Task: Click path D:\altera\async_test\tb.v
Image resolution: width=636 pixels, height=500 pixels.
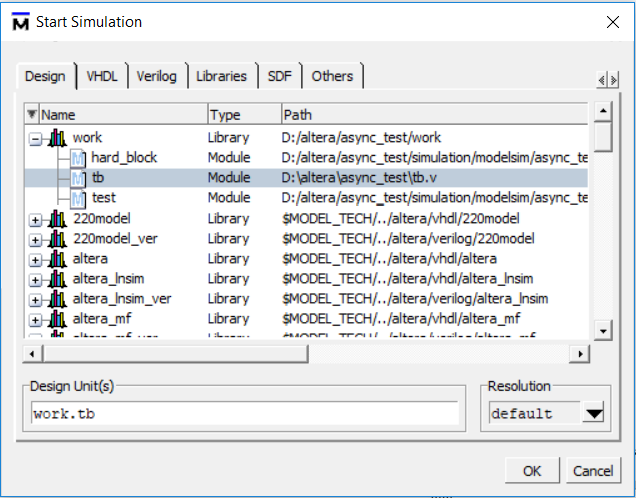Action: pos(359,178)
